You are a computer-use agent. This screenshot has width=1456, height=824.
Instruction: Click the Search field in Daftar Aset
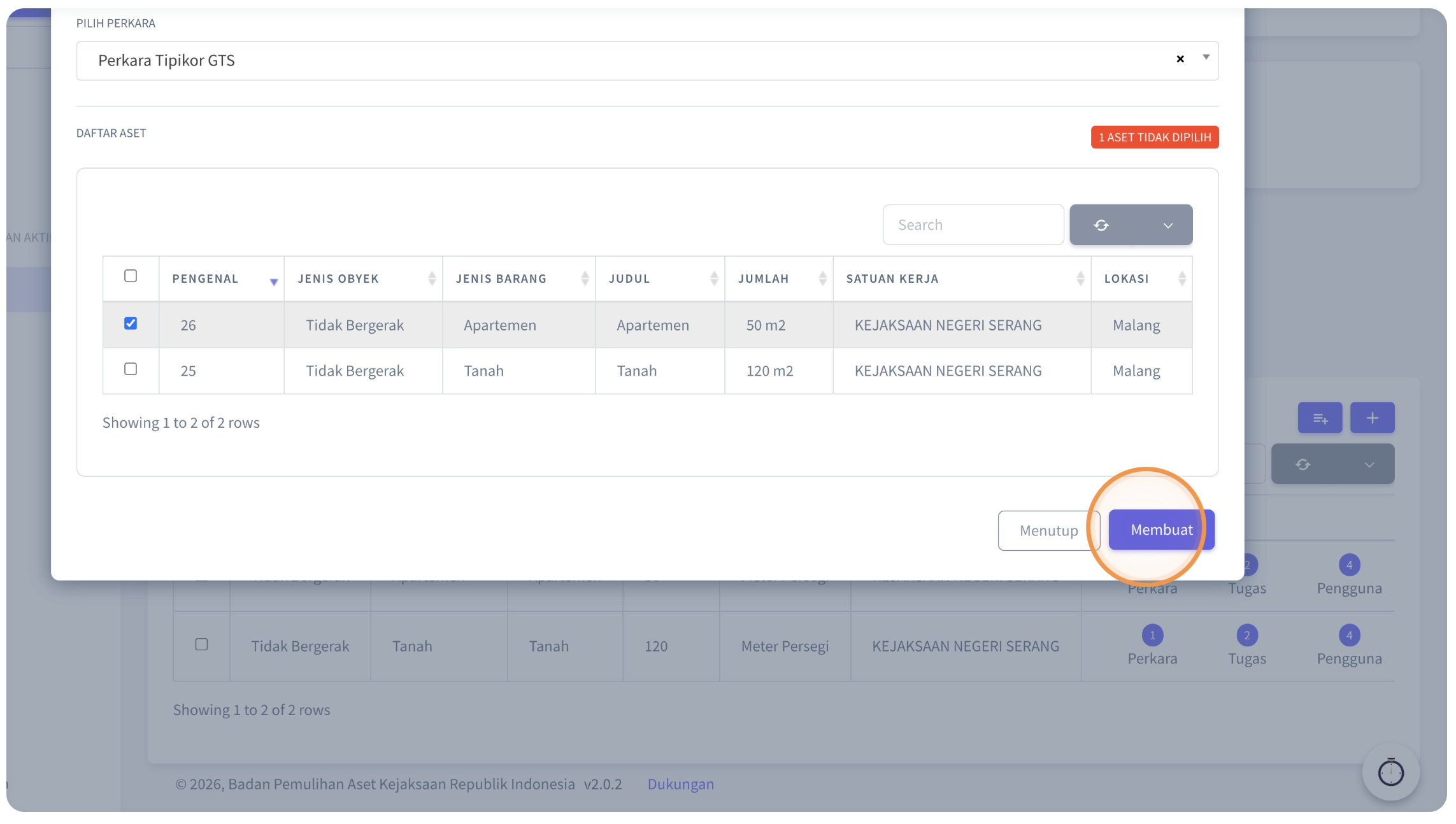(x=973, y=225)
